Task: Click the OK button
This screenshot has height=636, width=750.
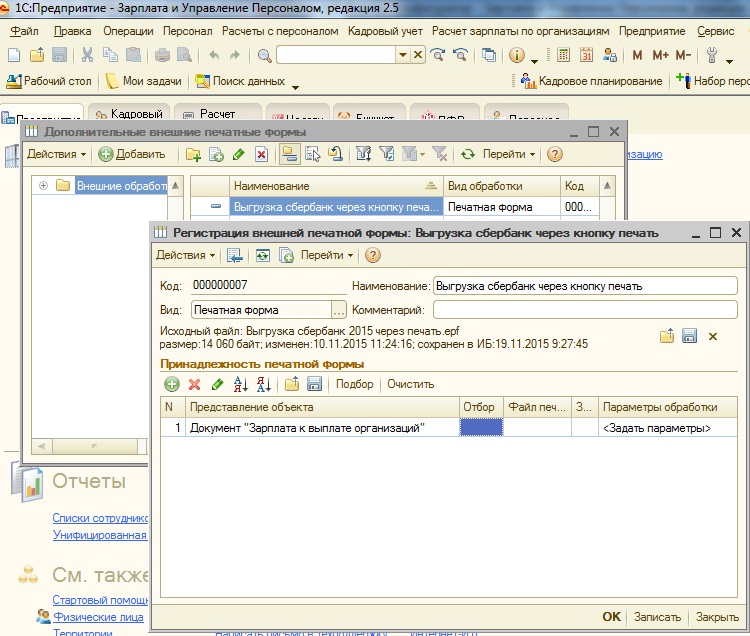Action: (611, 617)
